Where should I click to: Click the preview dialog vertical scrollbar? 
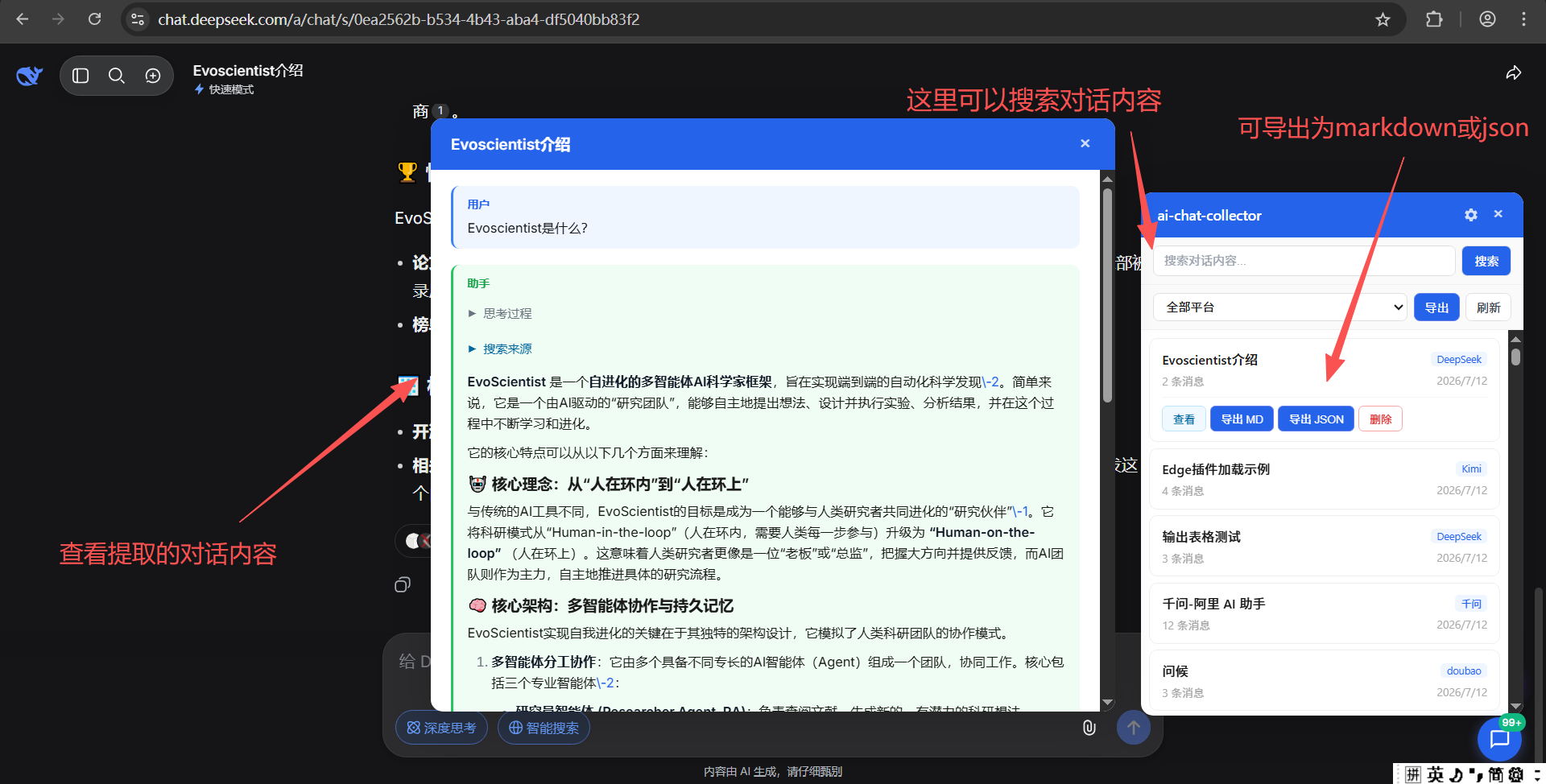(x=1107, y=295)
